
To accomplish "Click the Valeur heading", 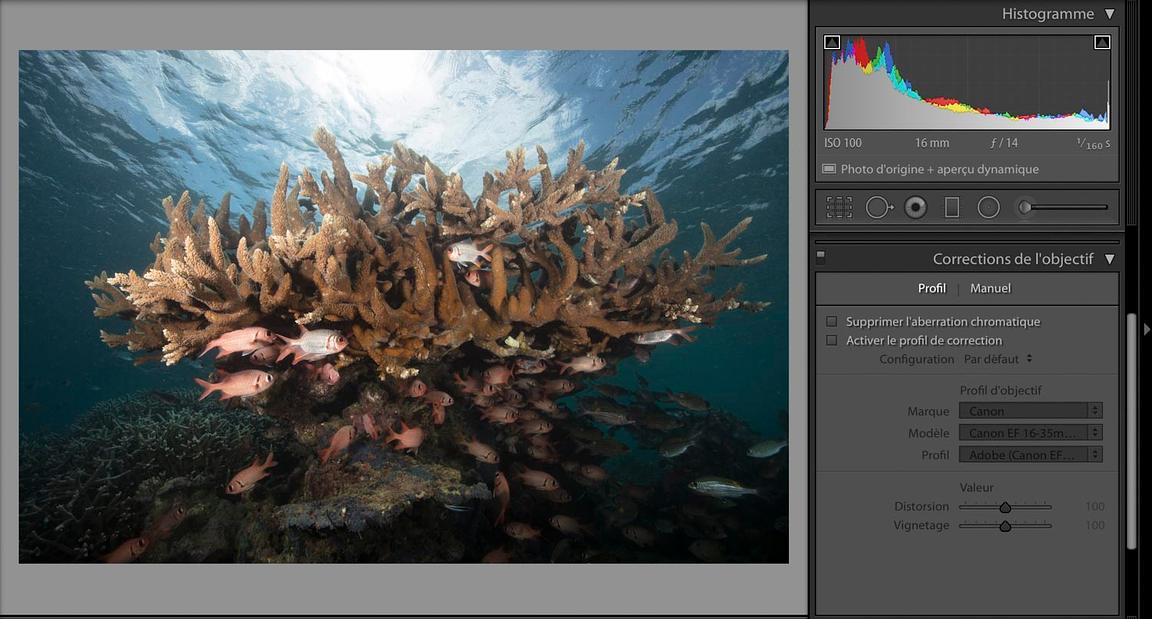I will (x=976, y=488).
